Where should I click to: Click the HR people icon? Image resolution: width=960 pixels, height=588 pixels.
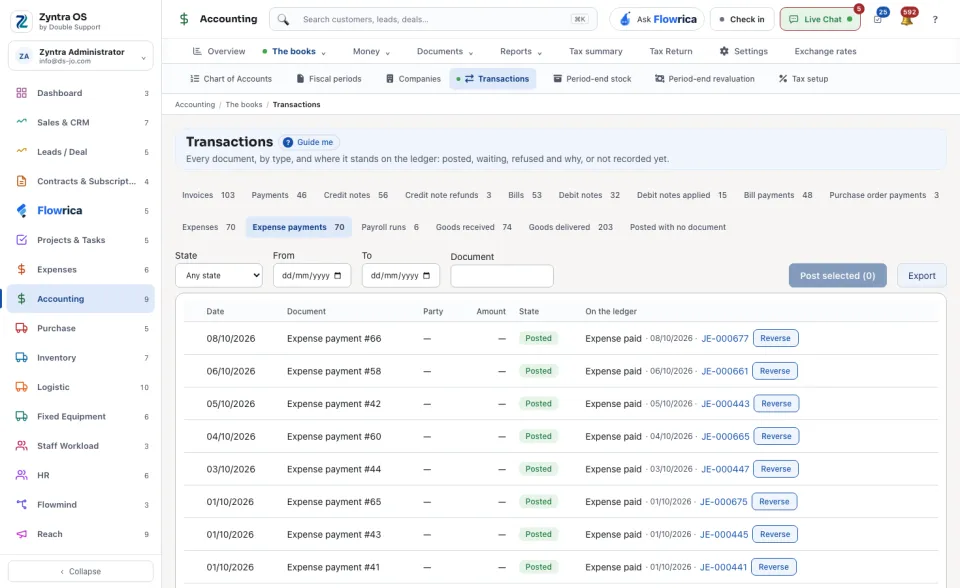click(x=21, y=475)
